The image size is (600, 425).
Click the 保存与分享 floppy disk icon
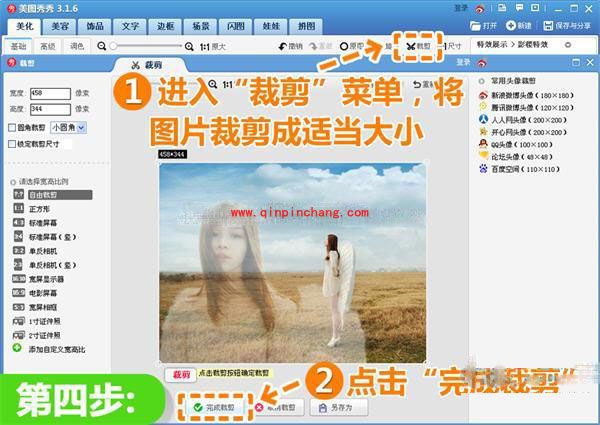point(548,26)
